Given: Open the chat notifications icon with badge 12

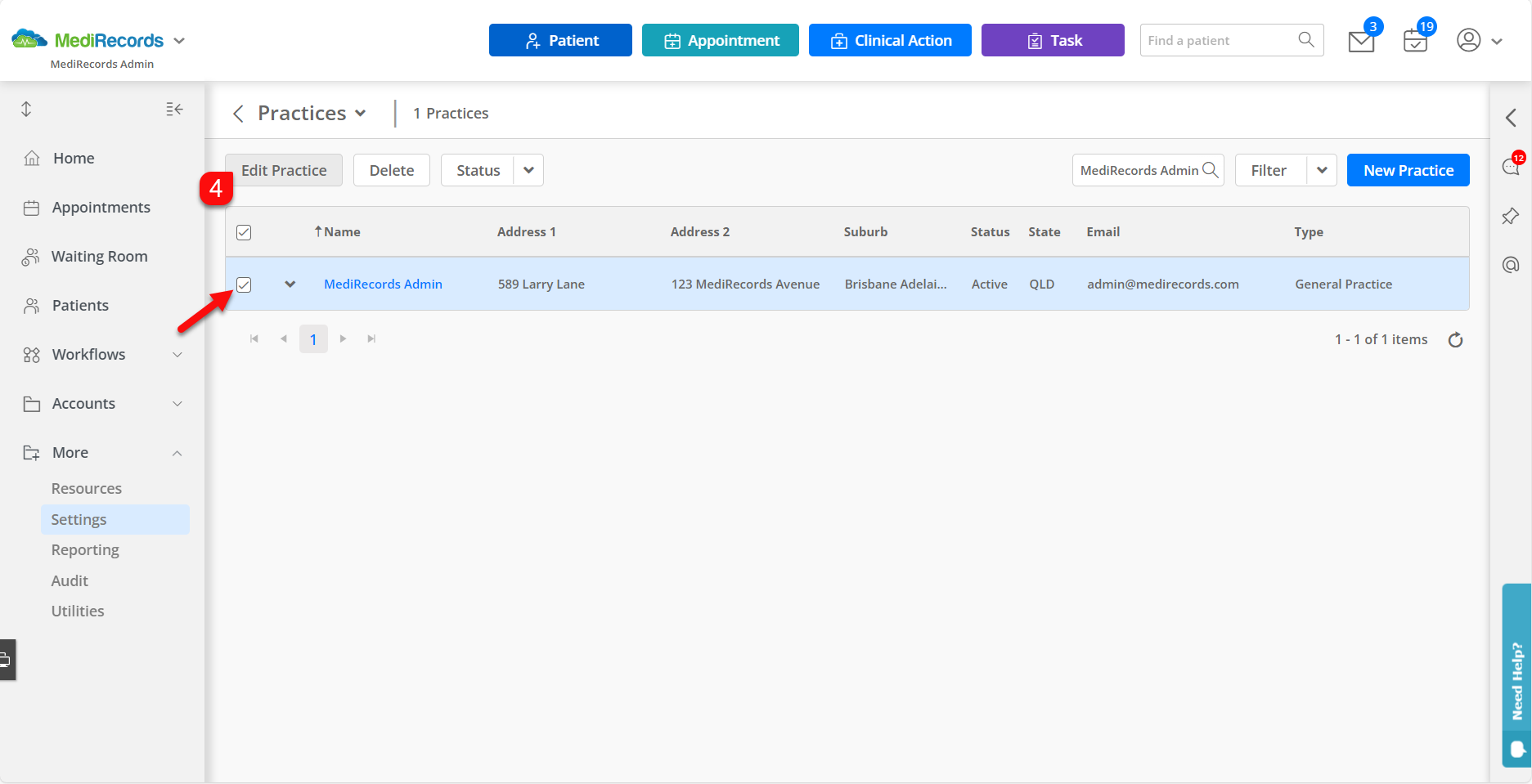Looking at the screenshot, I should pos(1511,167).
